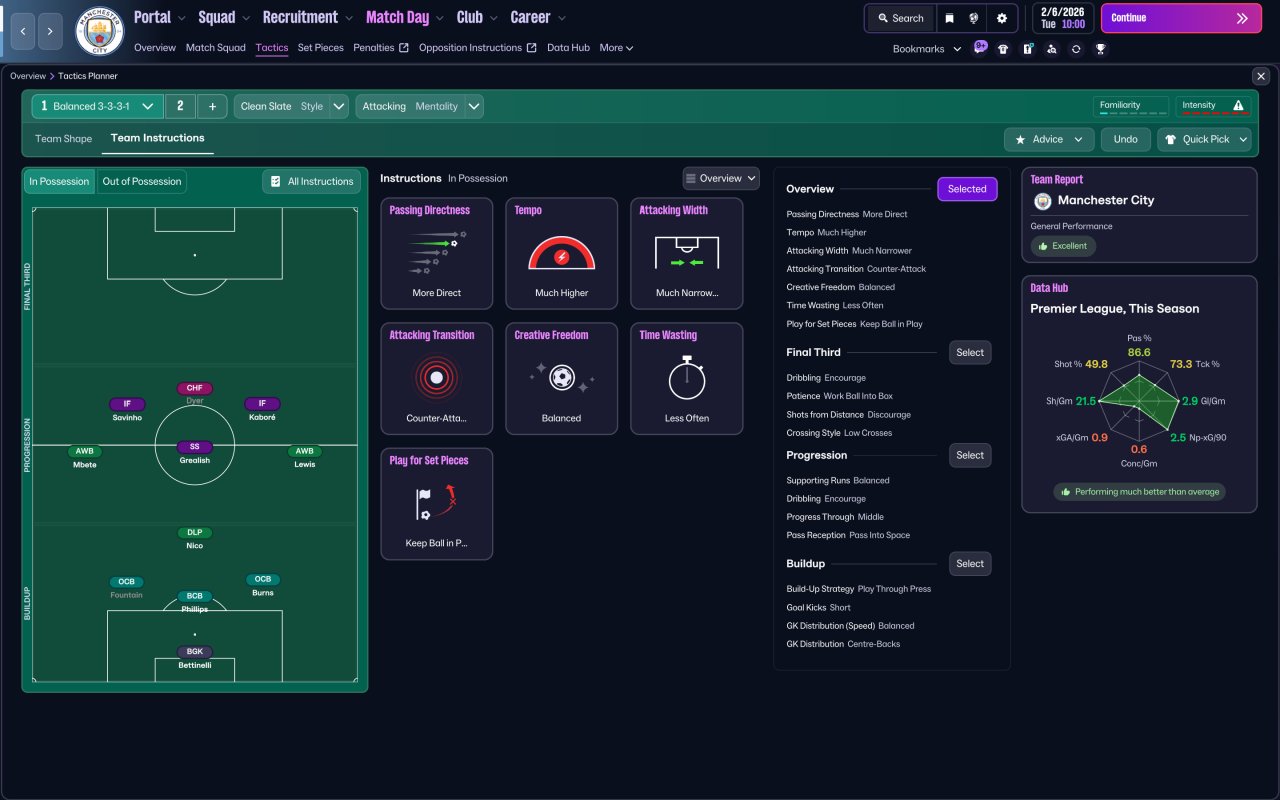Screen dimensions: 1280x800
Task: Open the Overview instructions view dropdown
Action: coord(721,178)
